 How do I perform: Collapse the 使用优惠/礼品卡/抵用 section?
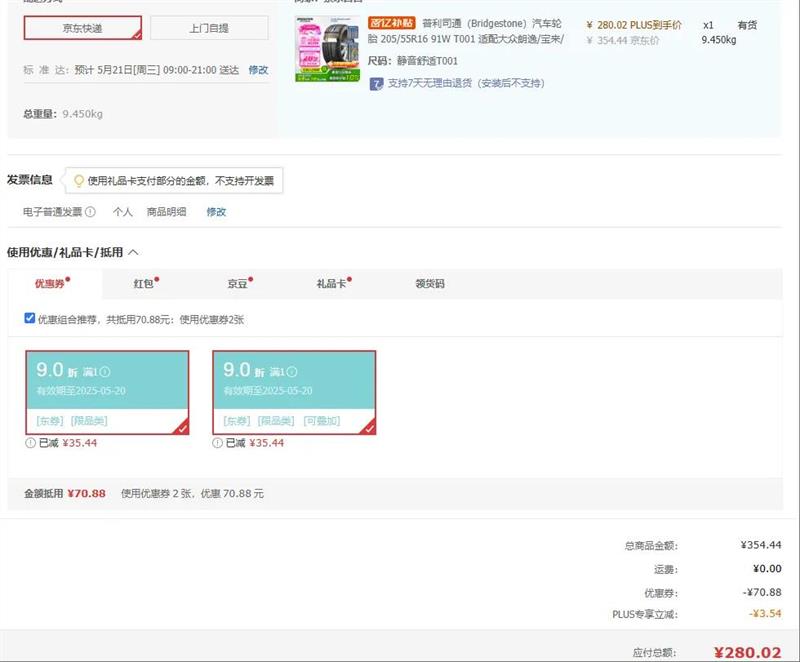(x=134, y=253)
